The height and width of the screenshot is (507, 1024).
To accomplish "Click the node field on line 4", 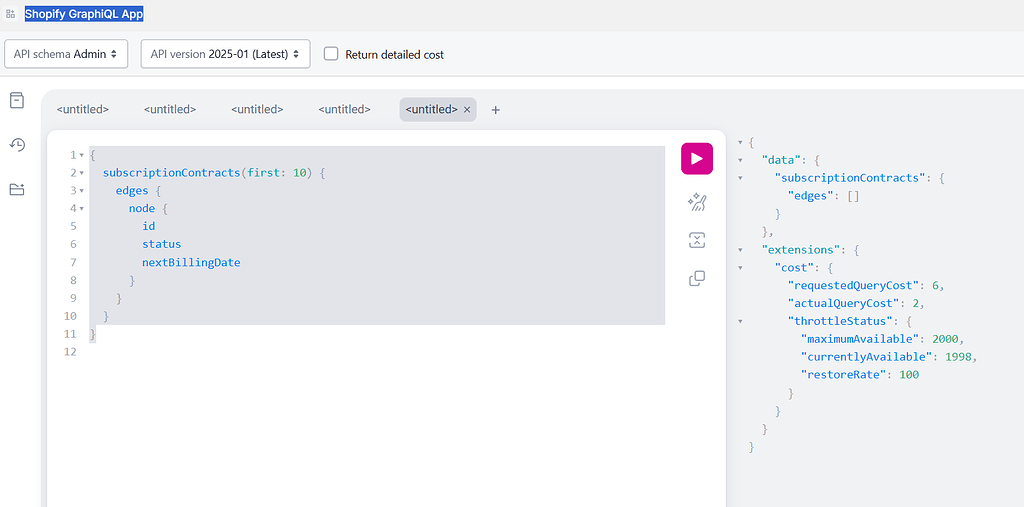I will coord(142,208).
